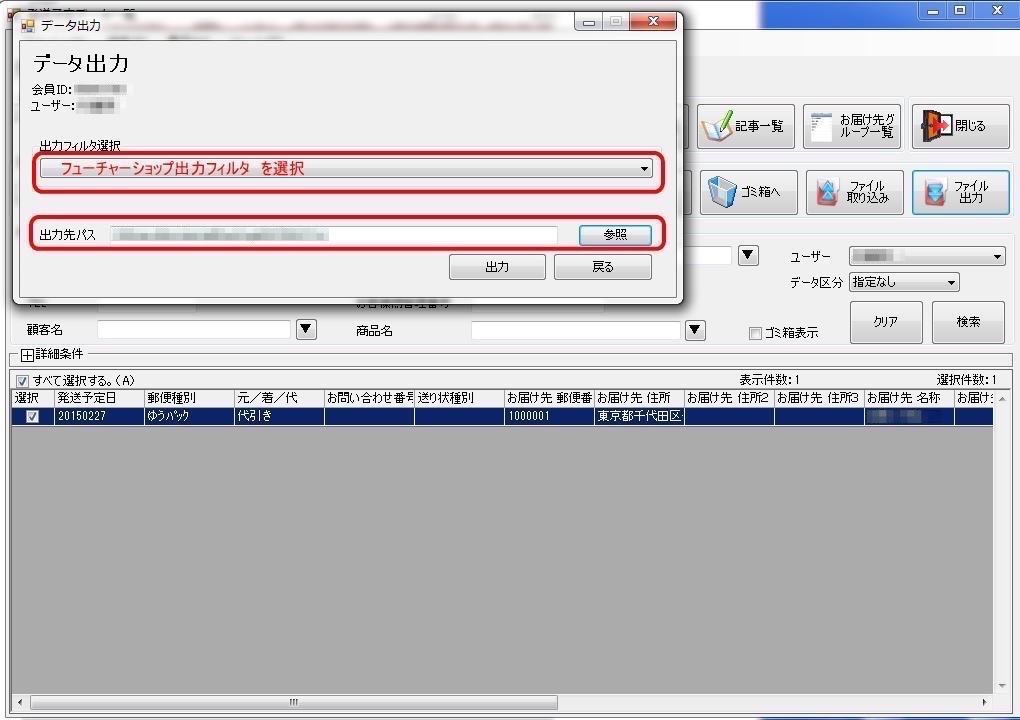The height and width of the screenshot is (720, 1020).
Task: Click the お届け先 名称 column header
Action: click(x=909, y=398)
